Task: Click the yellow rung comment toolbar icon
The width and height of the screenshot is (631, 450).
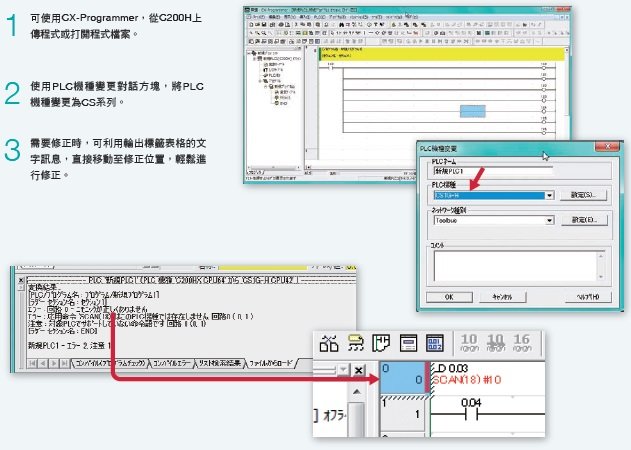Action: point(355,343)
